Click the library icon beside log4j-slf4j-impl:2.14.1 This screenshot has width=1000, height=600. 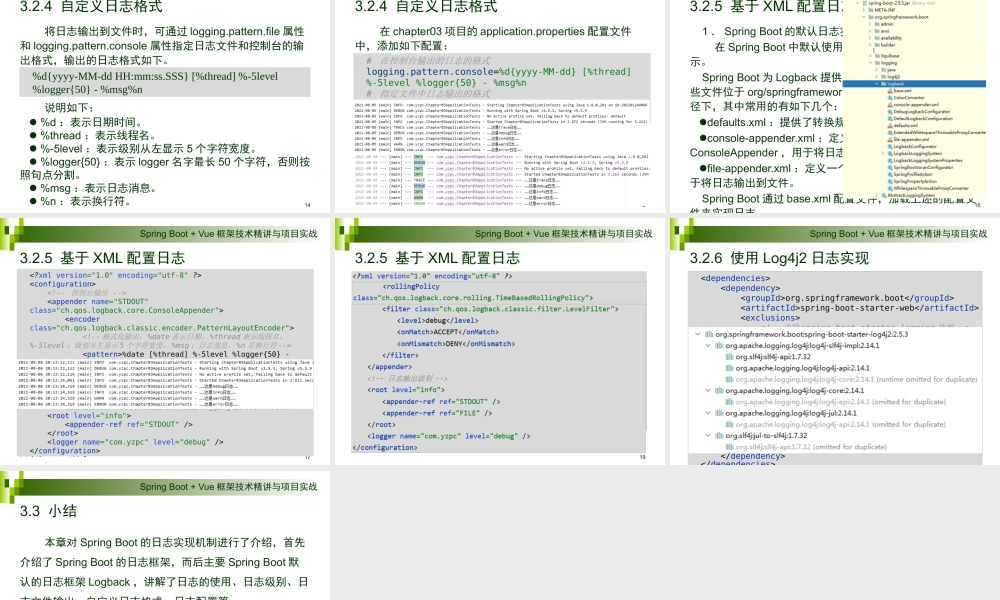(720, 345)
